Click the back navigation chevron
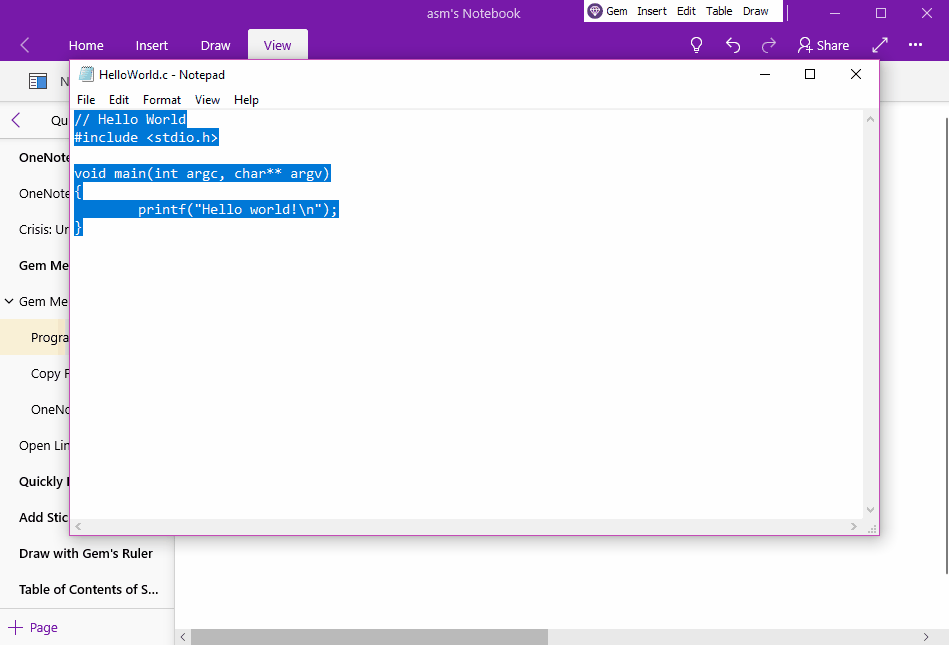949x645 pixels. pyautogui.click(x=22, y=44)
